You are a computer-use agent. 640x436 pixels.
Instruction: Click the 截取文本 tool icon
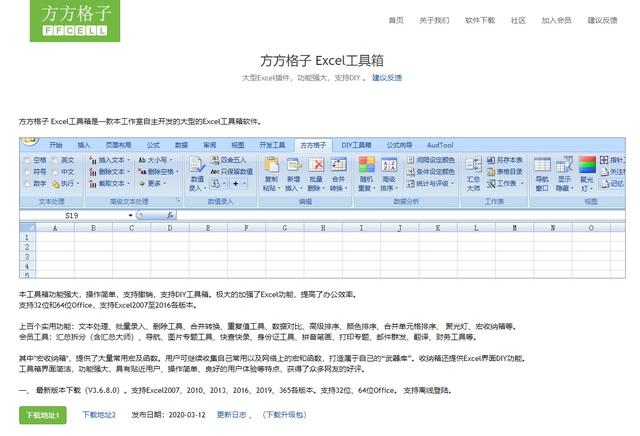93,184
